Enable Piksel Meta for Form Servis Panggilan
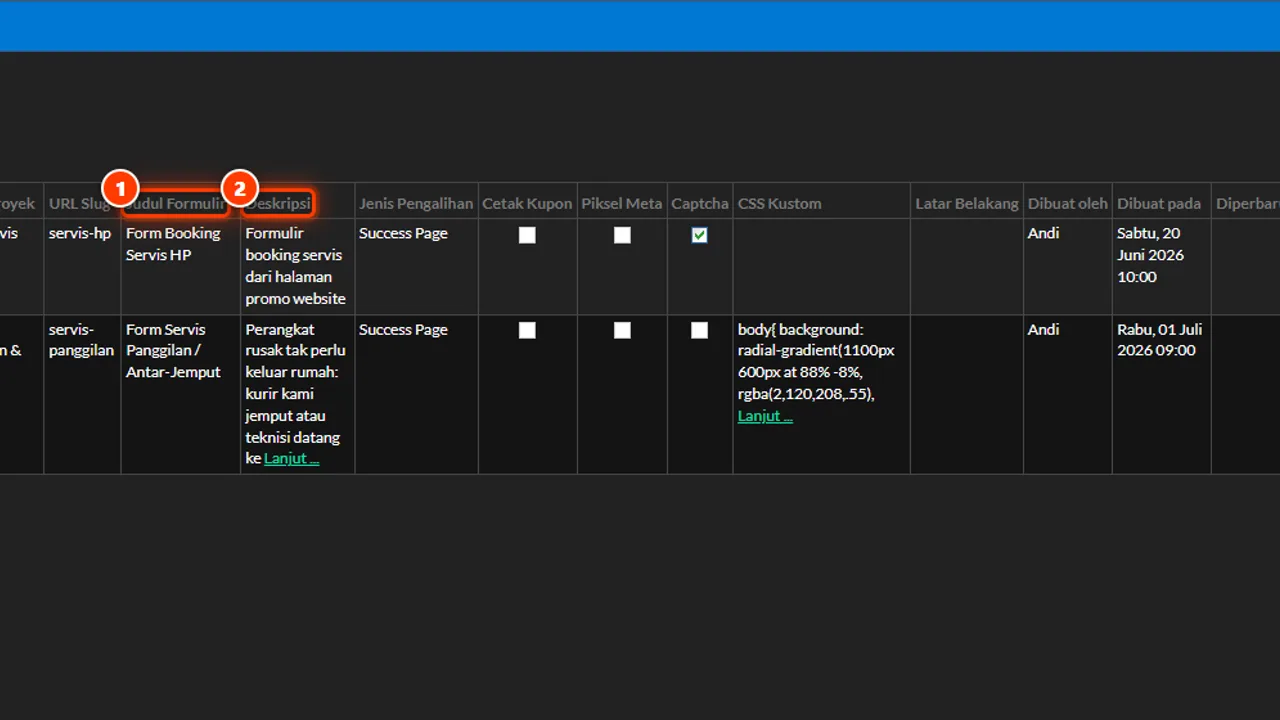The width and height of the screenshot is (1280, 720). point(622,330)
